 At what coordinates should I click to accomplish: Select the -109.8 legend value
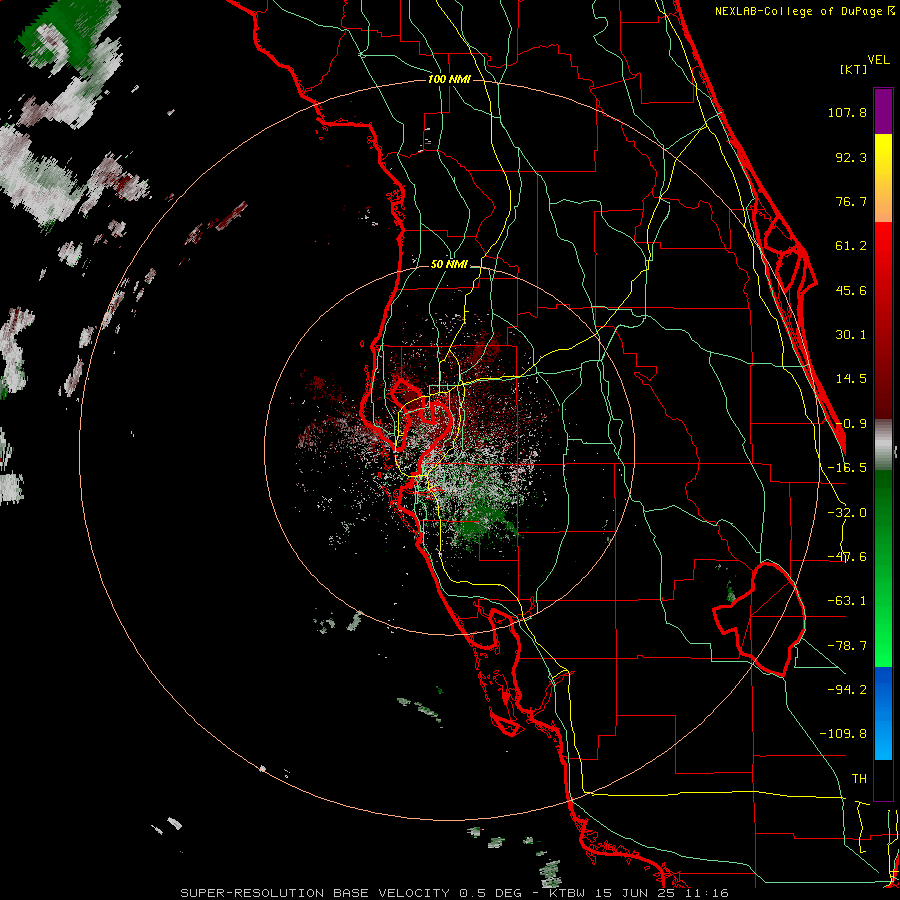pos(843,734)
